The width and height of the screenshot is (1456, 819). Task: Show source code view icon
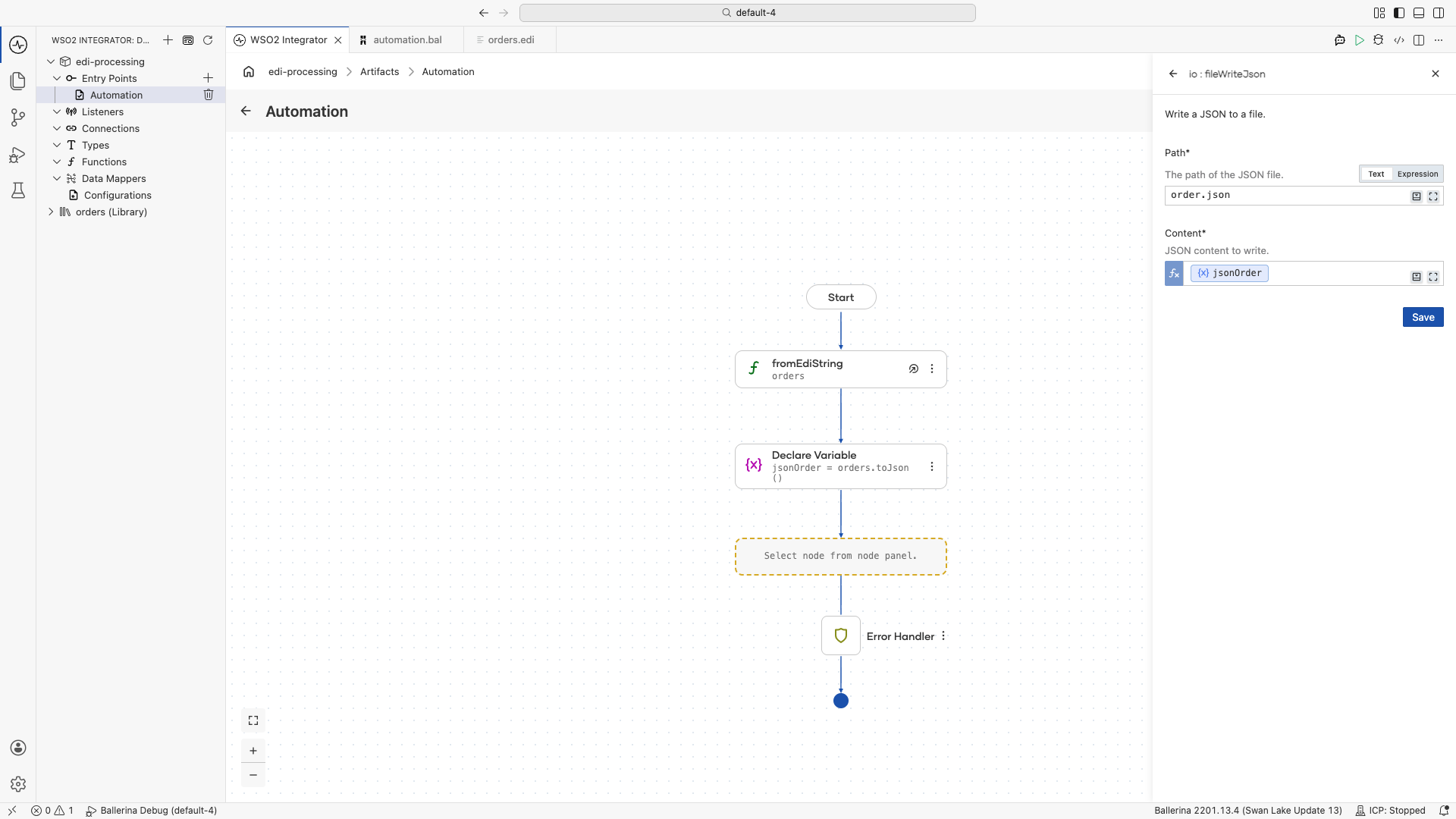point(1399,40)
